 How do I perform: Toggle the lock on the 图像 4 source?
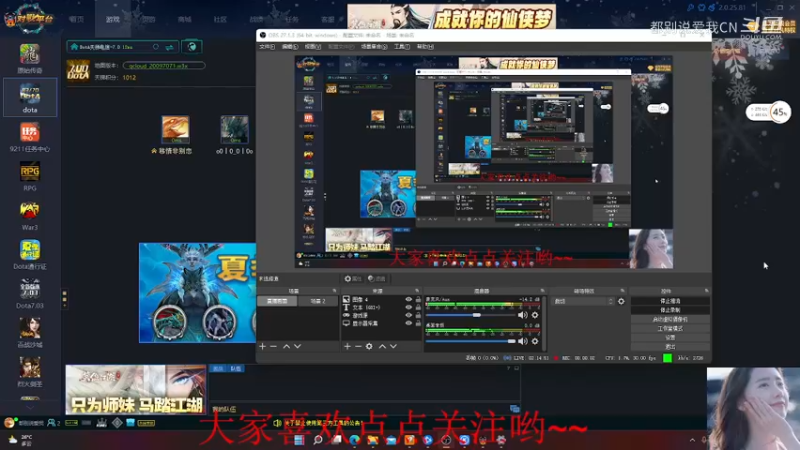[418, 299]
